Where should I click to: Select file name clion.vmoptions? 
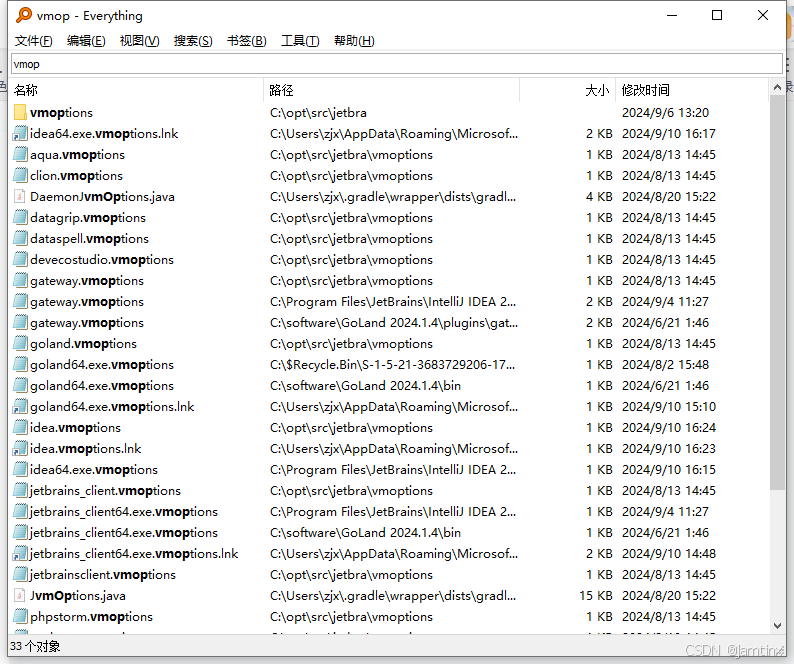pos(76,176)
